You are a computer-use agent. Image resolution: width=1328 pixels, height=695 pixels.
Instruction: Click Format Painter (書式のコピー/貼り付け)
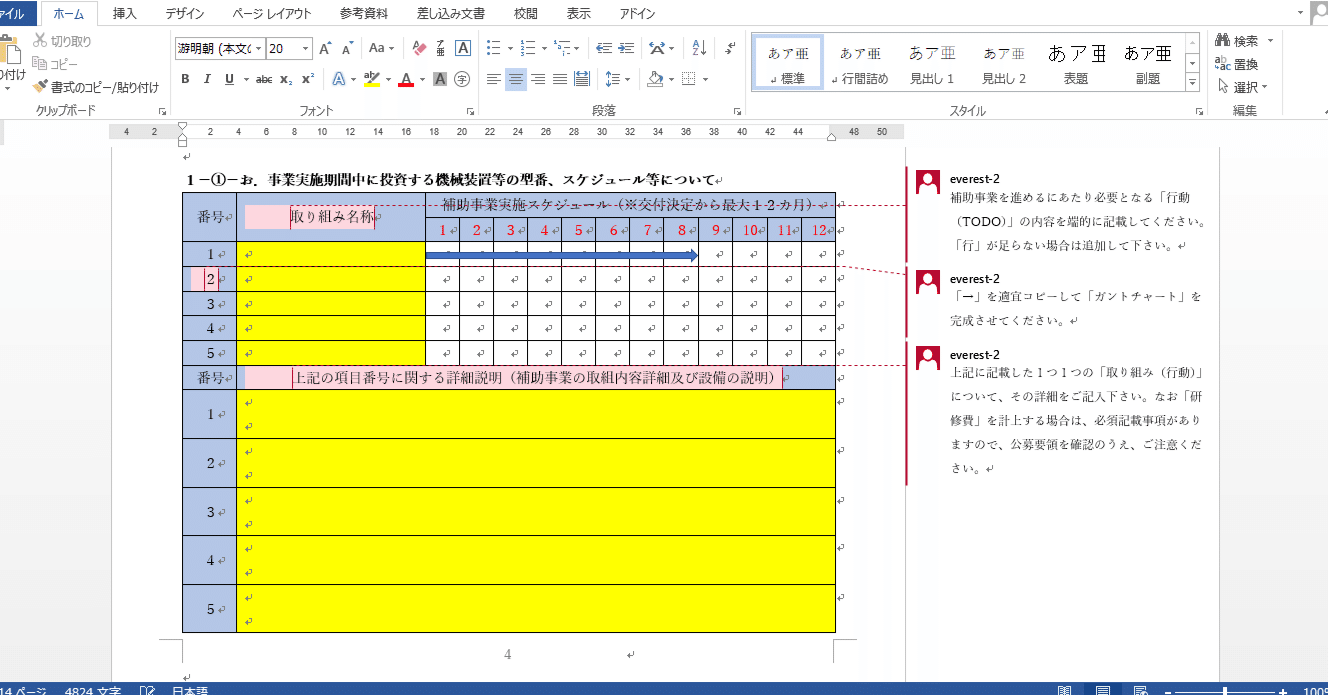pyautogui.click(x=96, y=87)
